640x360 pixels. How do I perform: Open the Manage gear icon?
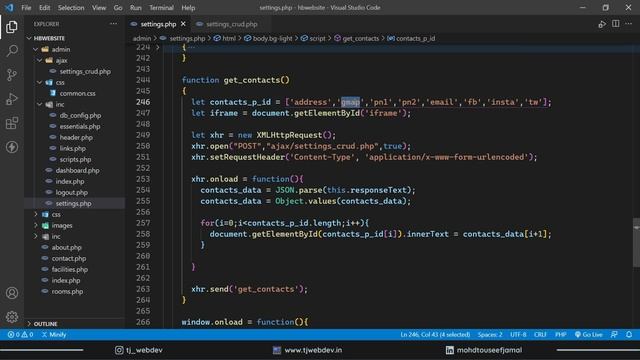click(x=12, y=316)
